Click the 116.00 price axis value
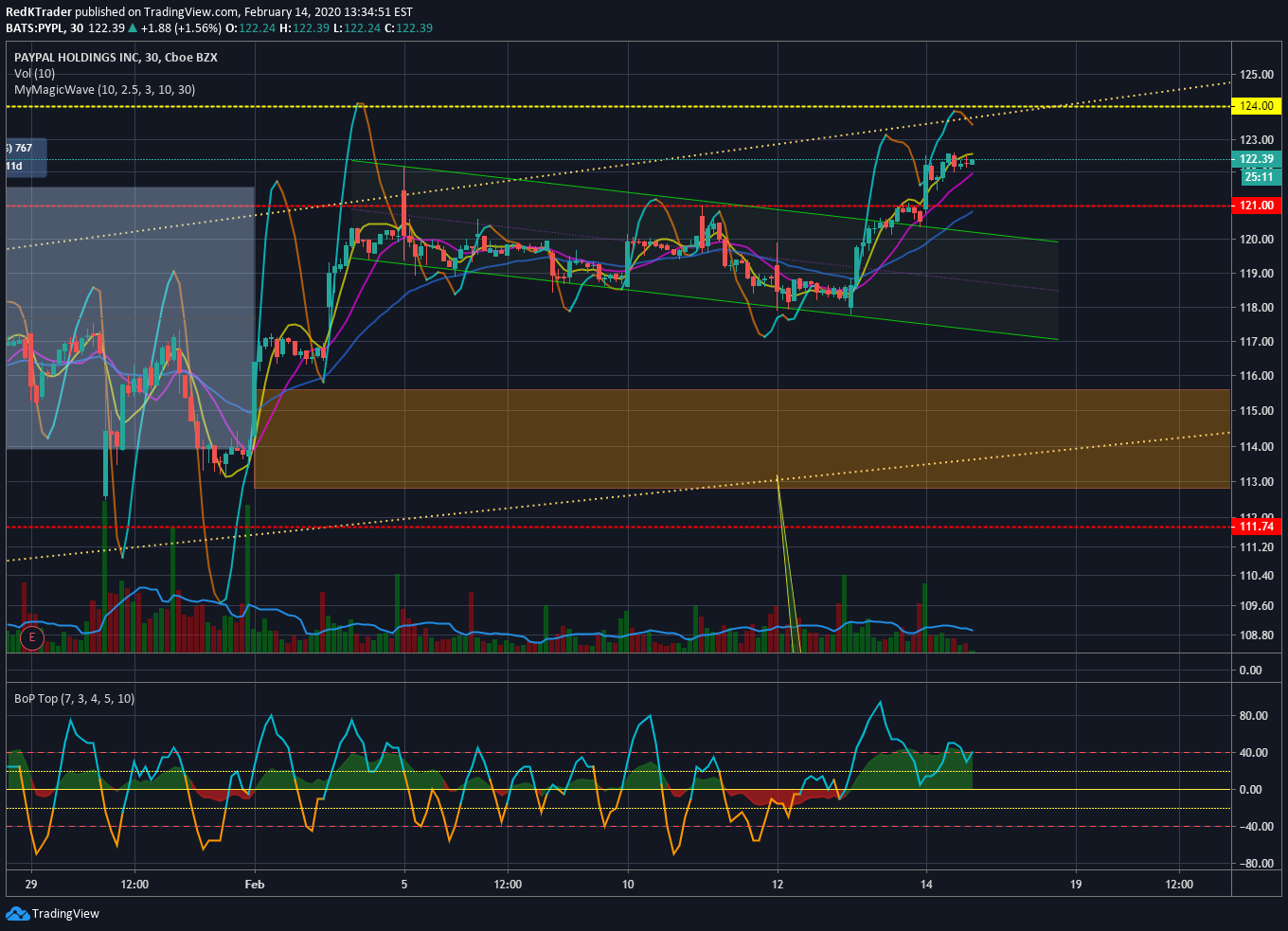 pos(1256,376)
